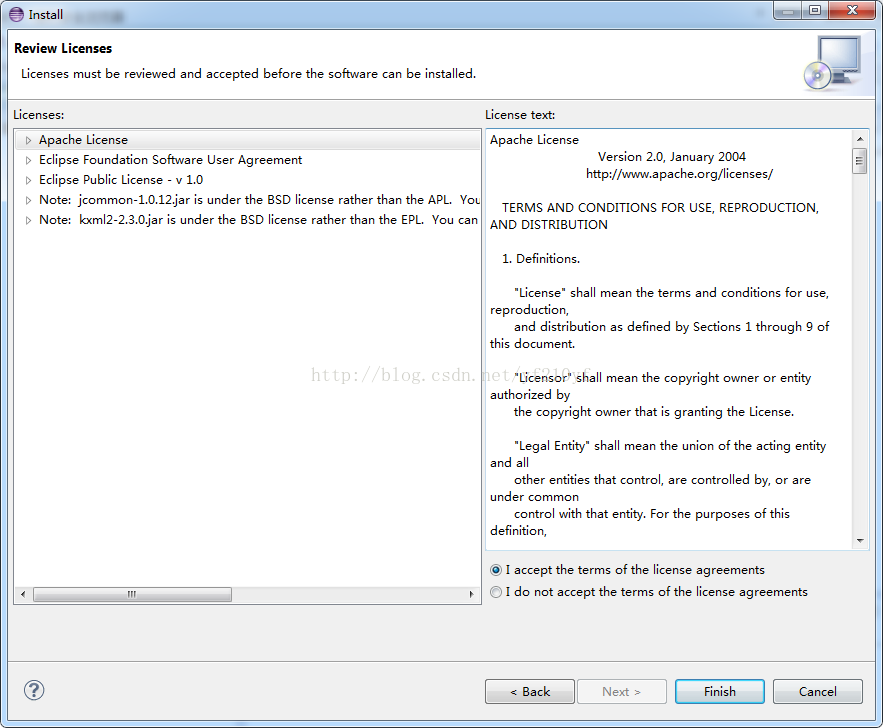The width and height of the screenshot is (883, 728).
Task: Select 'I do not accept the terms' radio button
Action: (x=496, y=592)
